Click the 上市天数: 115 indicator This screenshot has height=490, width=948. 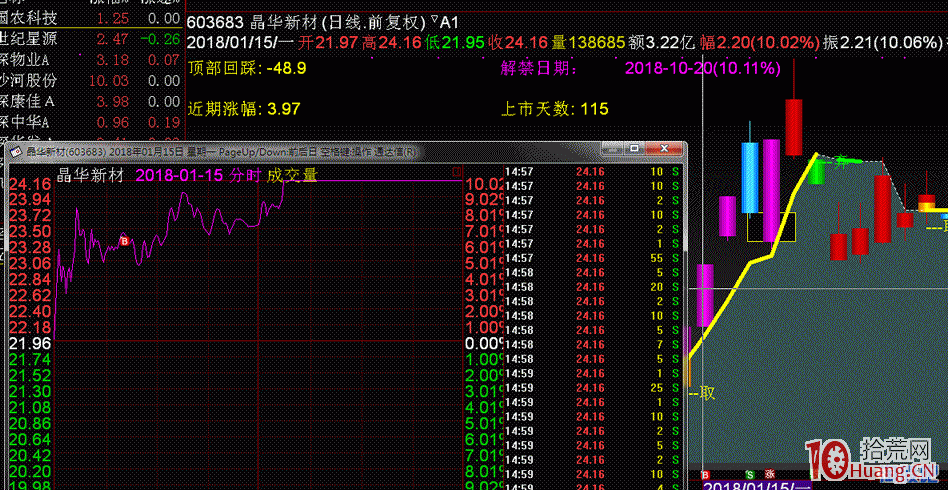click(x=554, y=109)
